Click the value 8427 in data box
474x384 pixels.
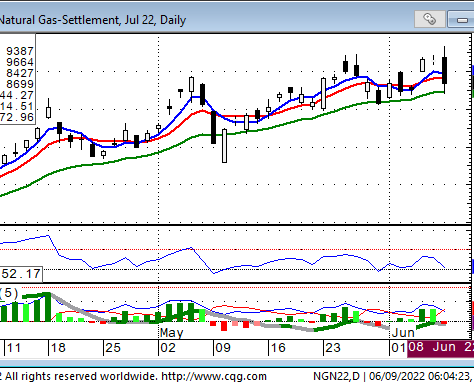click(x=20, y=73)
